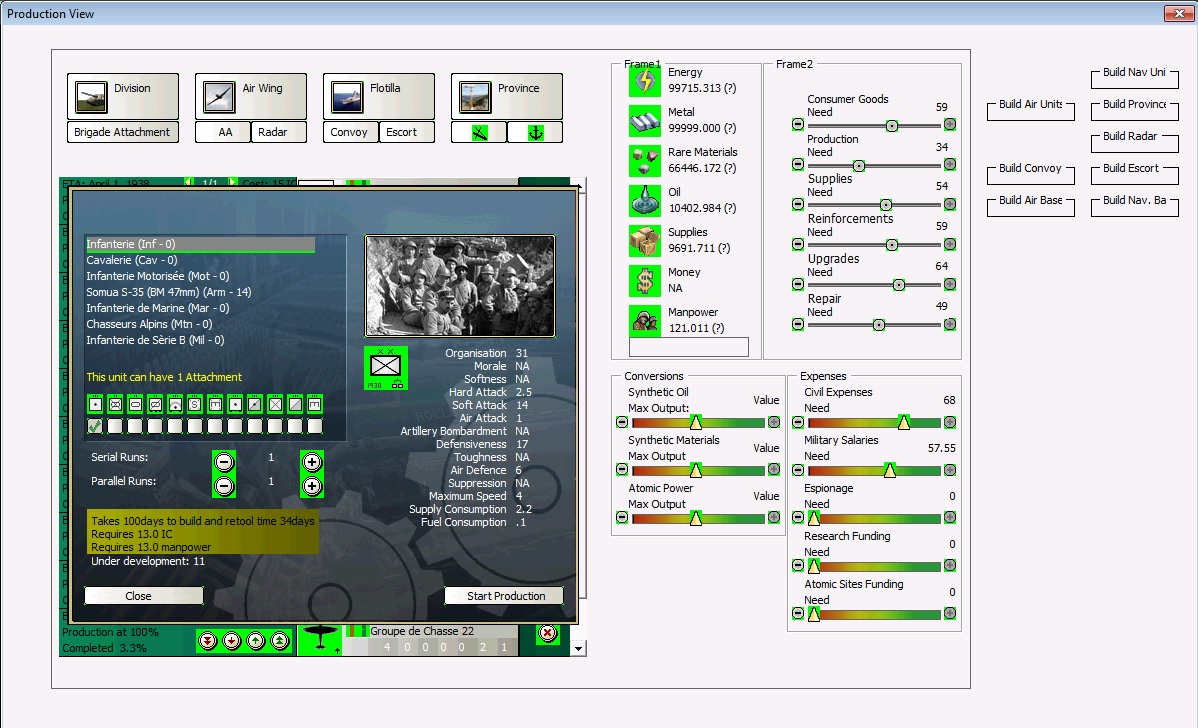Click the Oil resource icon

[645, 200]
